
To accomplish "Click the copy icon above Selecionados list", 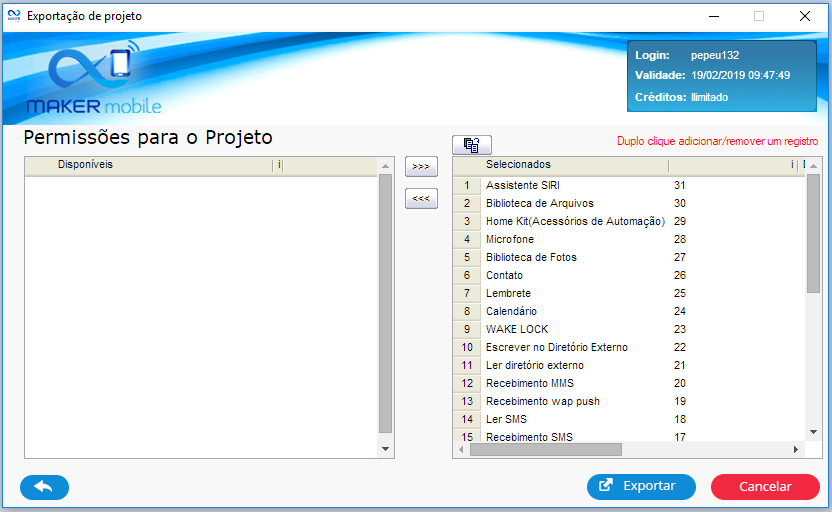I will click(x=471, y=144).
